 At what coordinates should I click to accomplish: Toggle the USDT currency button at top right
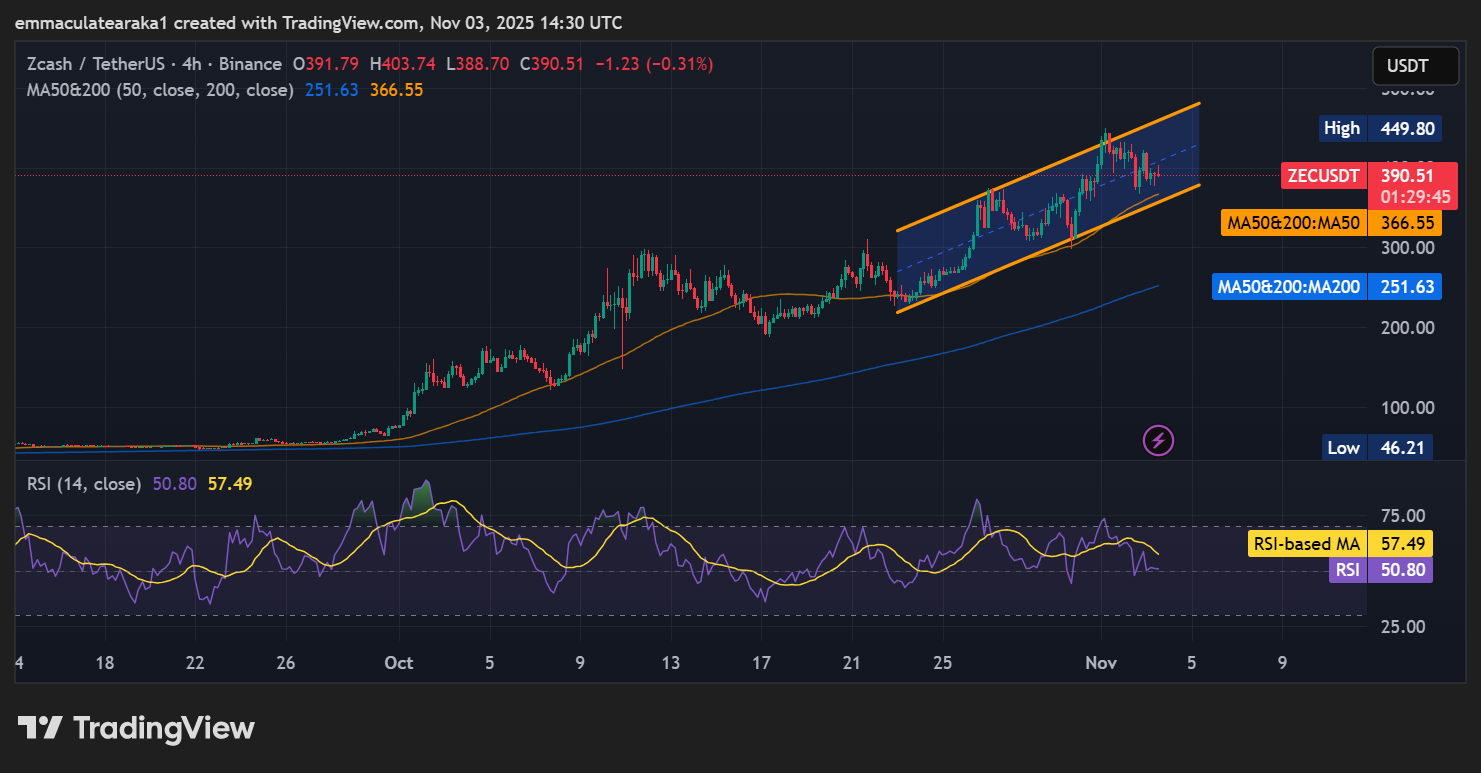point(1415,65)
